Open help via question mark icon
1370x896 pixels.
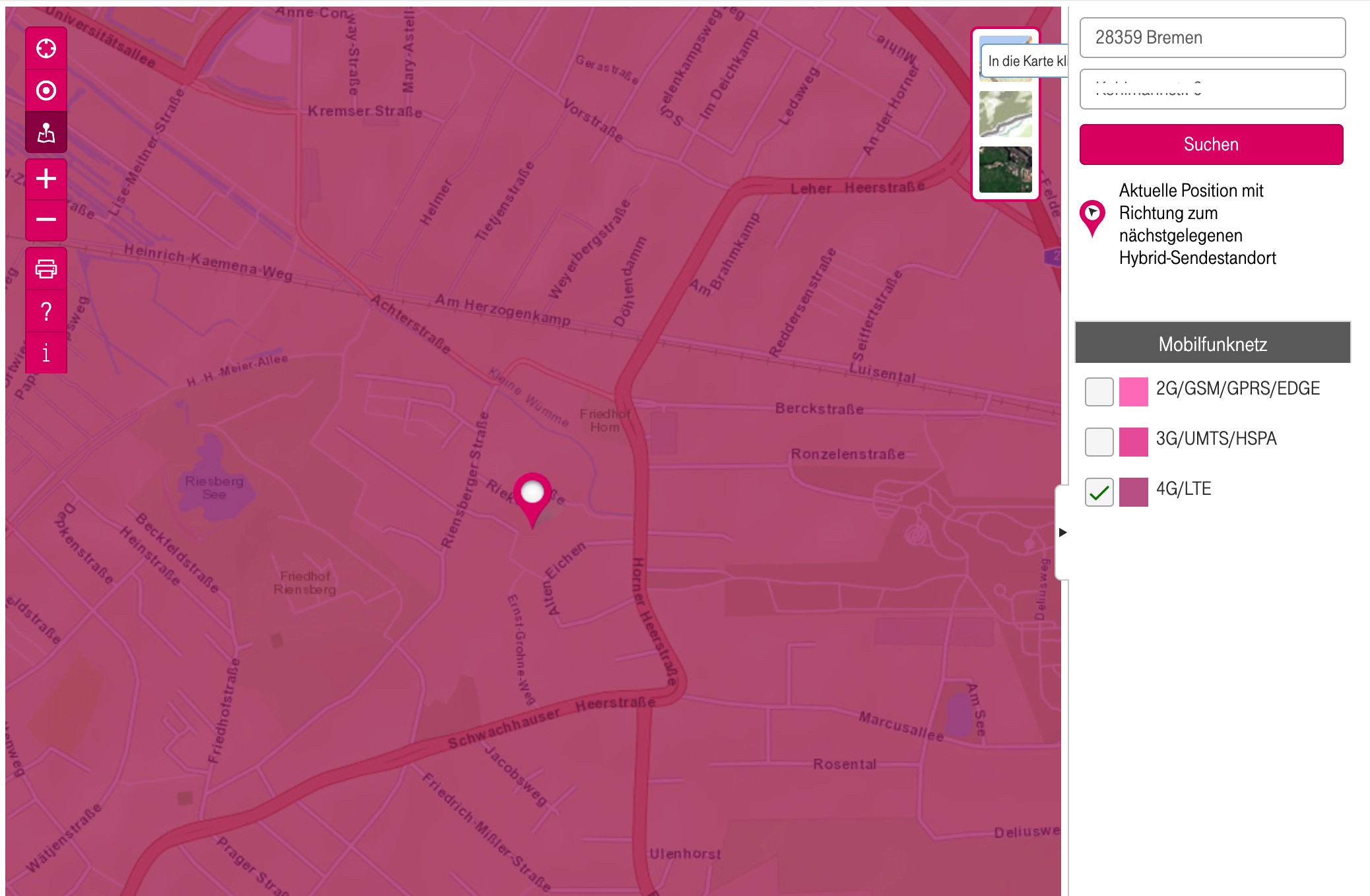[46, 311]
